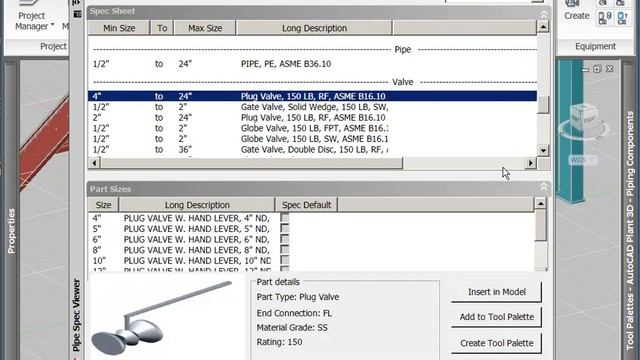Select Gate Valve, Solid Wedge row
This screenshot has width=640, height=360.
(x=312, y=107)
